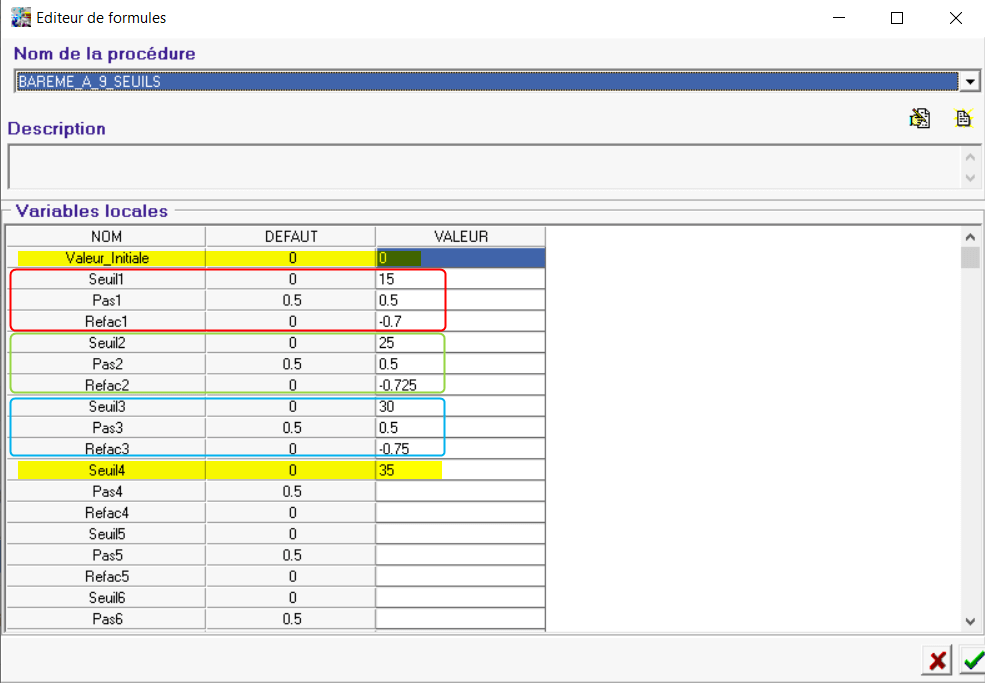Click the VALEUR column header
985x683 pixels.
[460, 237]
